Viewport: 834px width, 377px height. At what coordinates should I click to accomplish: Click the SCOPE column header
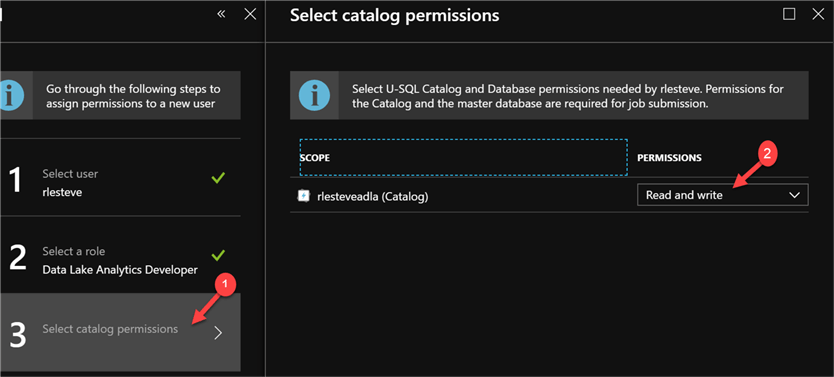coord(463,158)
